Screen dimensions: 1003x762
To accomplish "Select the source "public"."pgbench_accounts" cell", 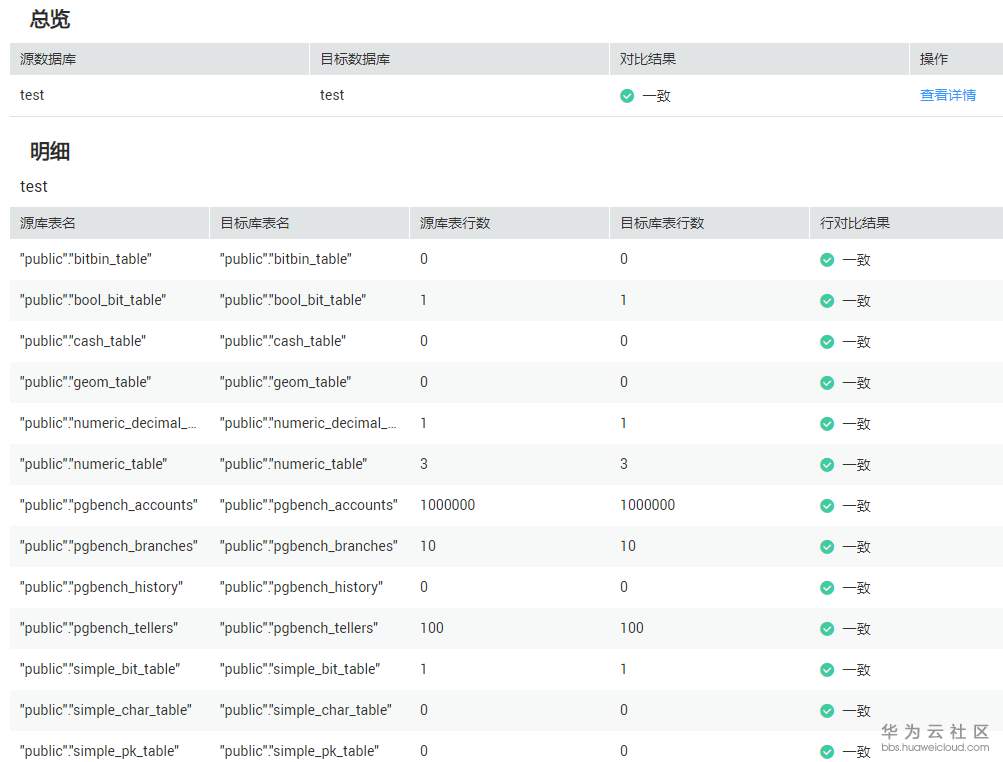I will pyautogui.click(x=109, y=505).
